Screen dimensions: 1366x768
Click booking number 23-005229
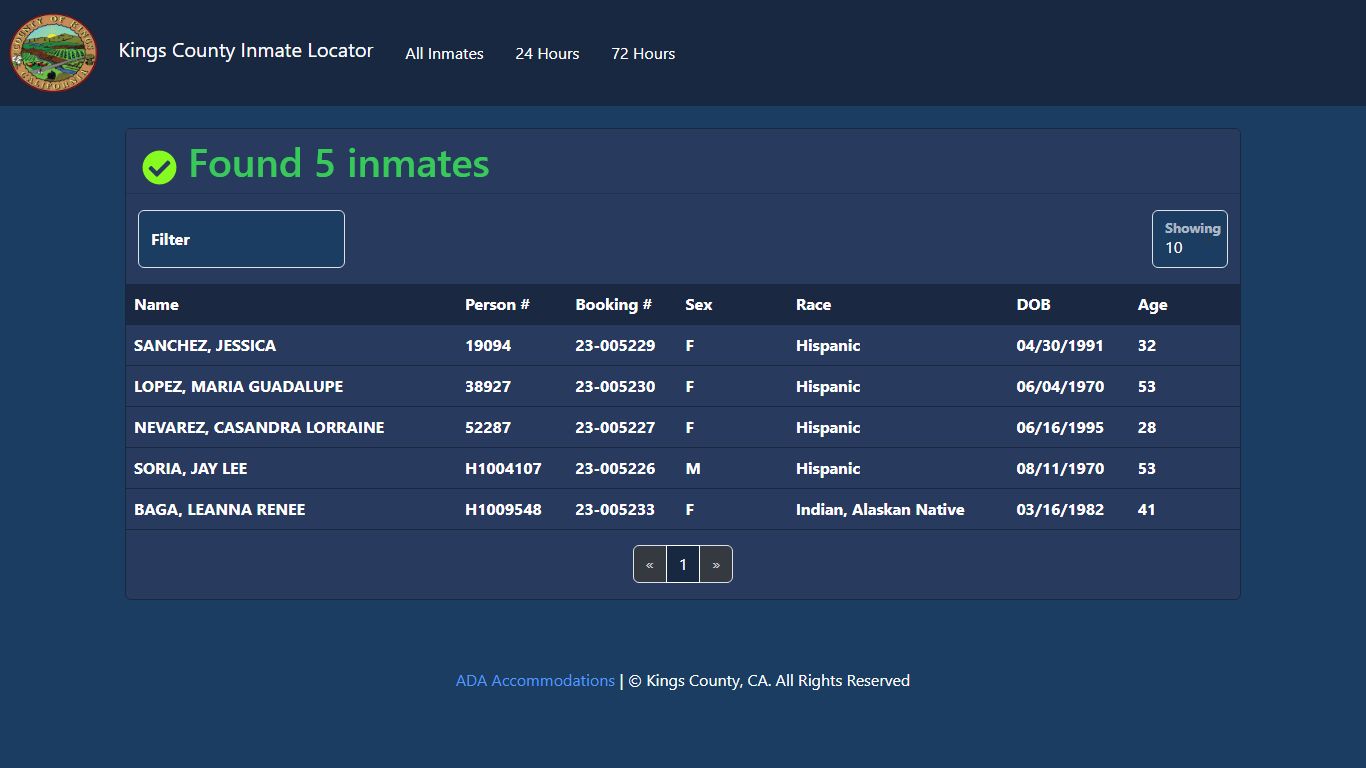point(615,346)
